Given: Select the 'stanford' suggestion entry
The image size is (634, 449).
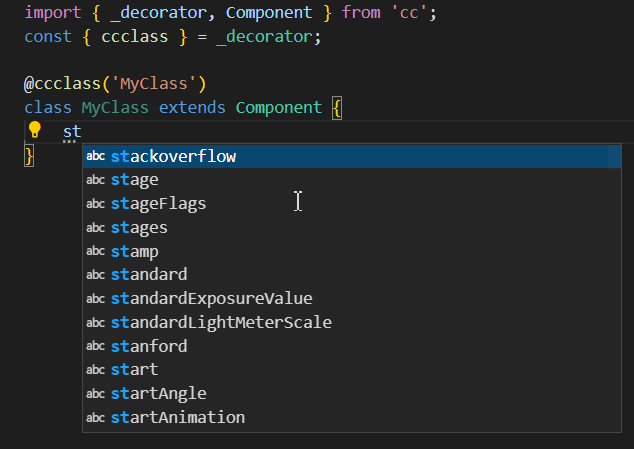Looking at the screenshot, I should 149,346.
